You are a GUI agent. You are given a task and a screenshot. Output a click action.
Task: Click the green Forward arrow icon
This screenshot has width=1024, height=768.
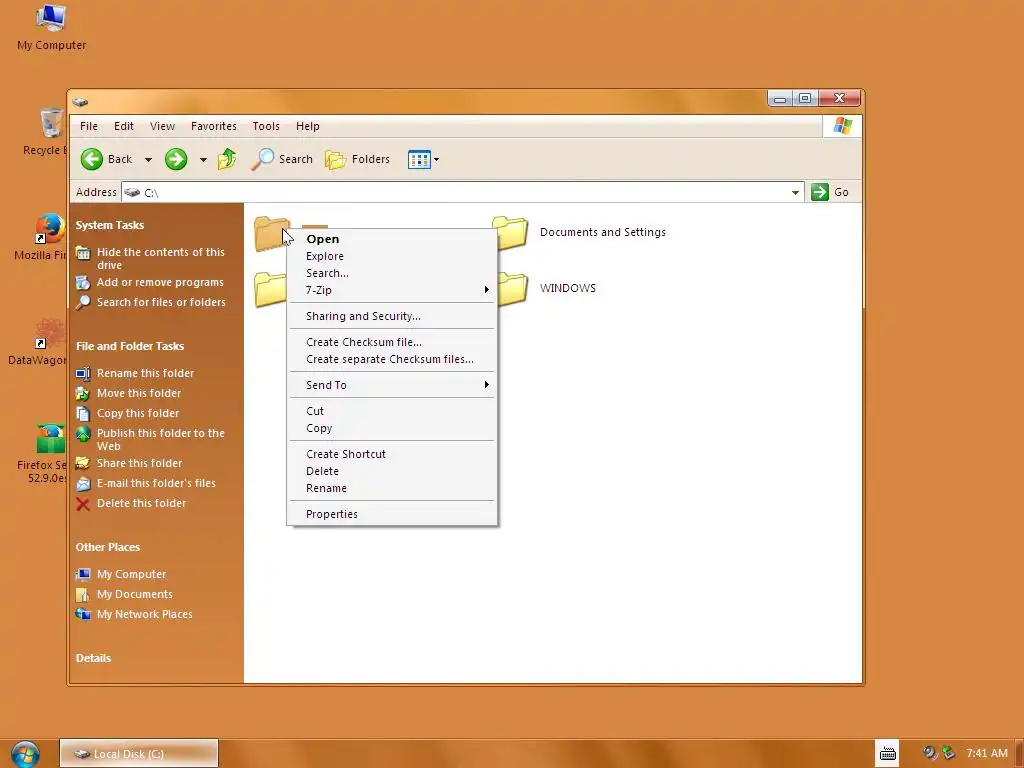click(x=176, y=159)
